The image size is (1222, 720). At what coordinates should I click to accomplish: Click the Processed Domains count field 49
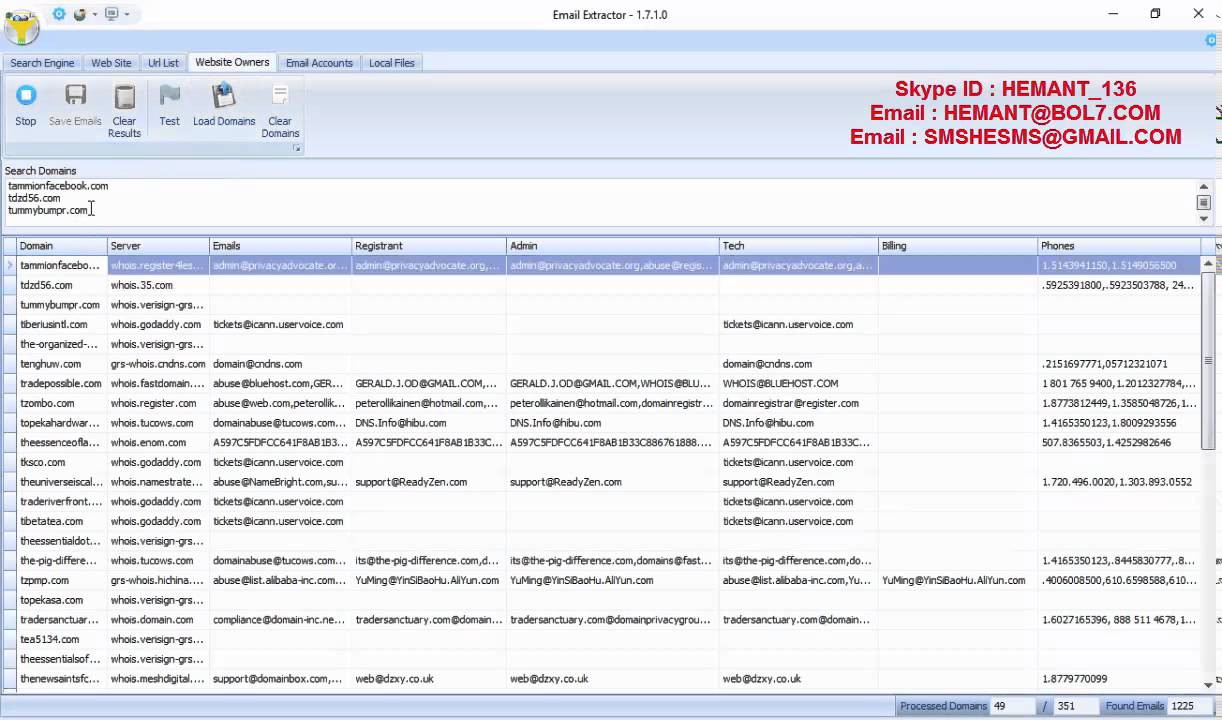1013,706
